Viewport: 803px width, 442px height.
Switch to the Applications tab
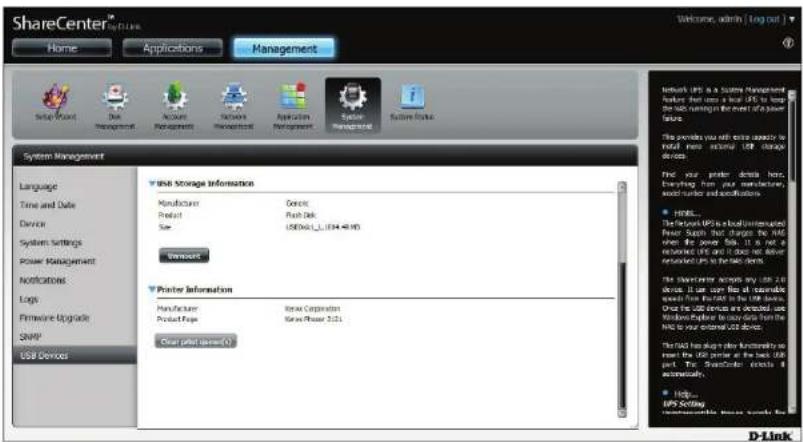point(173,48)
